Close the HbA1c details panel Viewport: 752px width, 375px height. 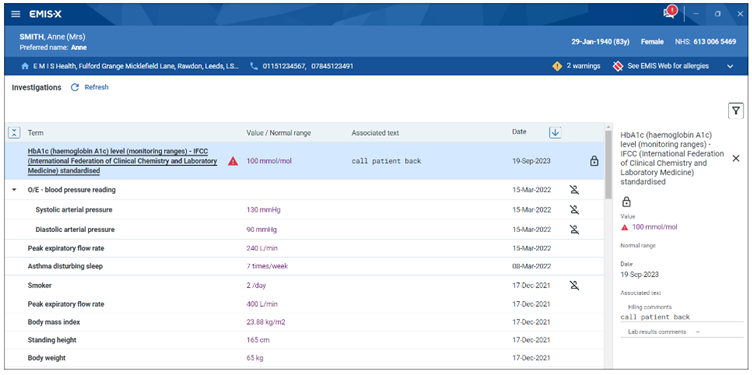tap(736, 158)
